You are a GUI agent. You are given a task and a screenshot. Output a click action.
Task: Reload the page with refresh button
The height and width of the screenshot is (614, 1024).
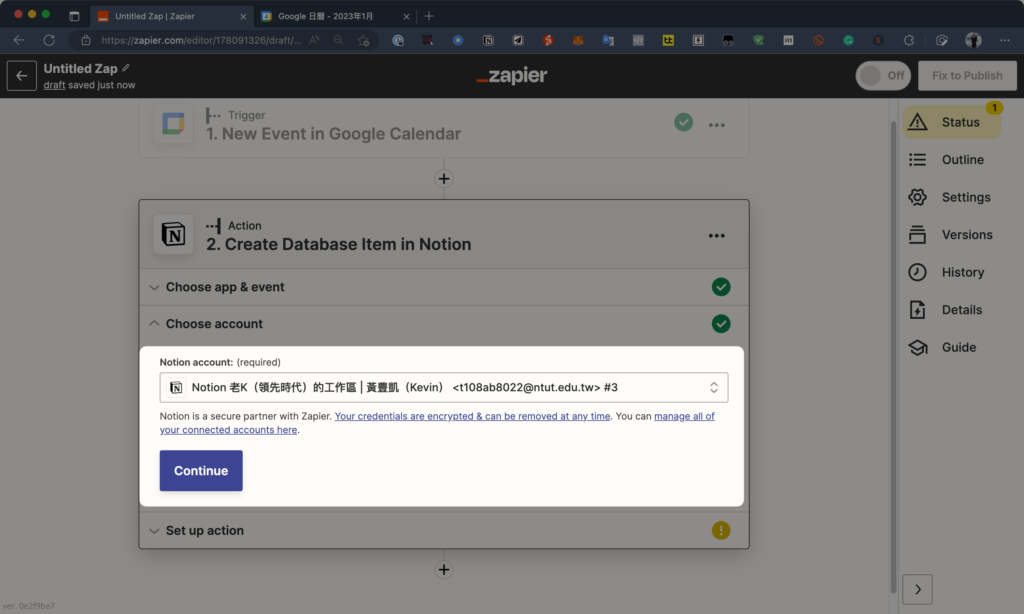(x=49, y=40)
